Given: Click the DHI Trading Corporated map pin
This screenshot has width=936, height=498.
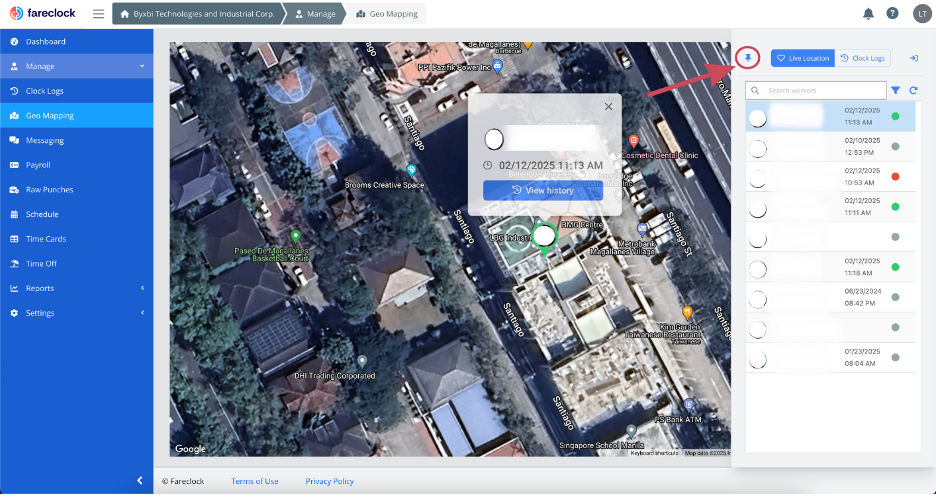Looking at the screenshot, I should 362,361.
